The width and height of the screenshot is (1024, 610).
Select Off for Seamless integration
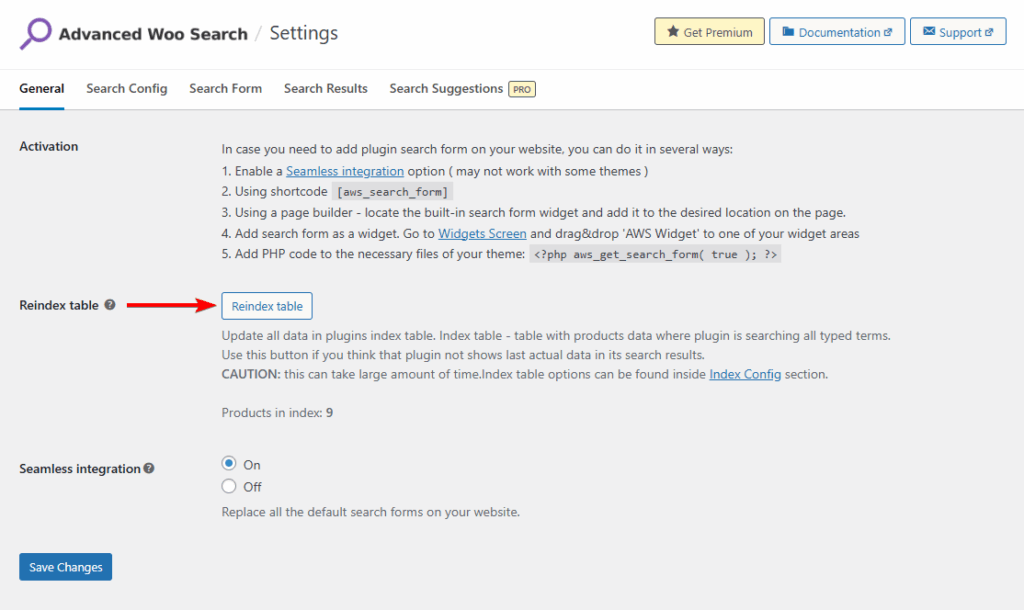click(228, 487)
